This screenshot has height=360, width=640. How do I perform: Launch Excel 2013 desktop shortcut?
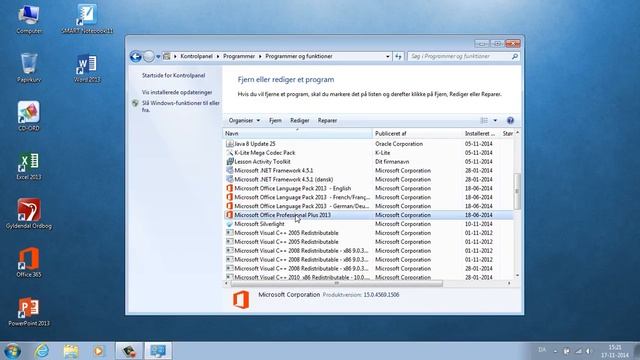[29, 166]
